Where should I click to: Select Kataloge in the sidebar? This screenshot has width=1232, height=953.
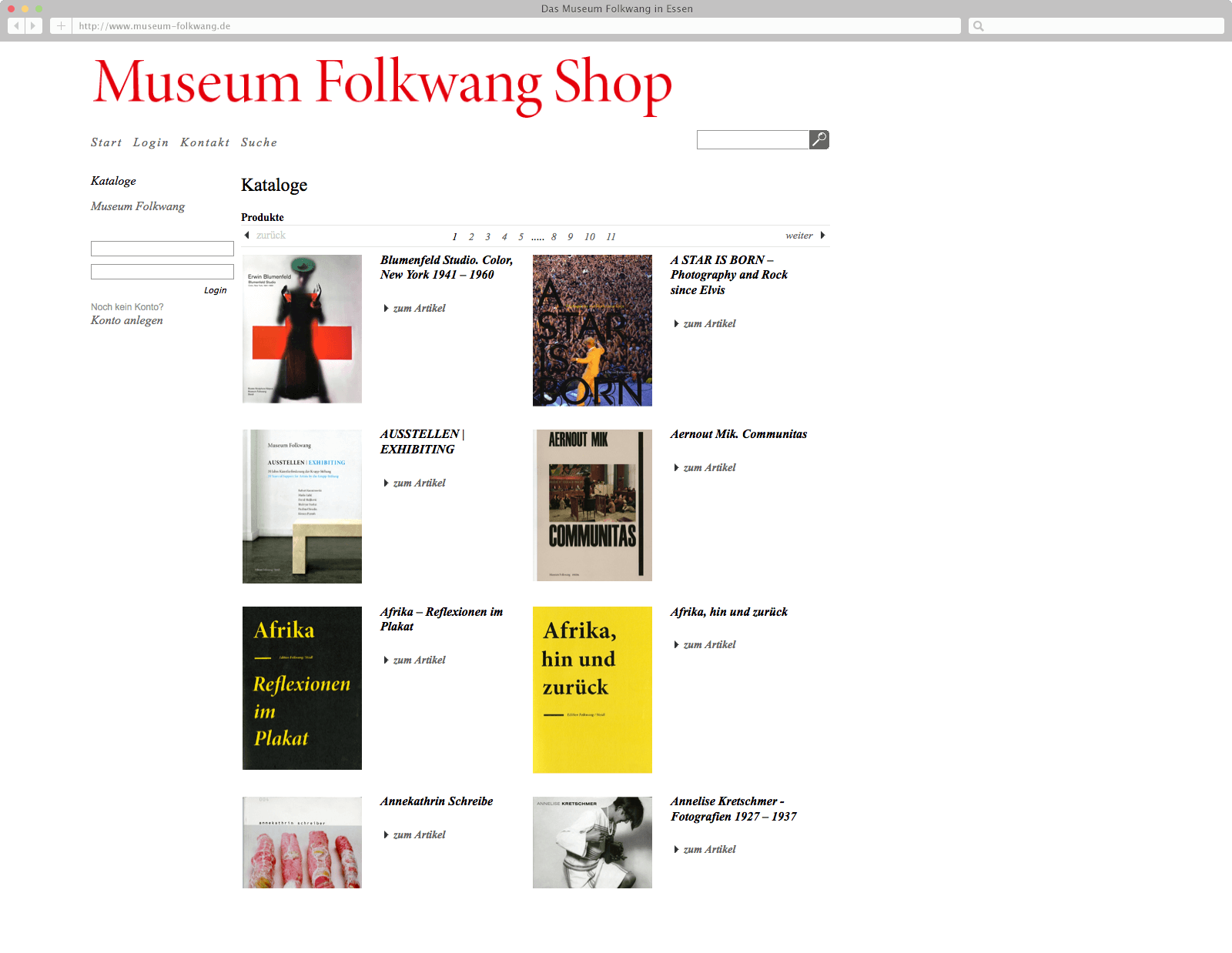[113, 181]
